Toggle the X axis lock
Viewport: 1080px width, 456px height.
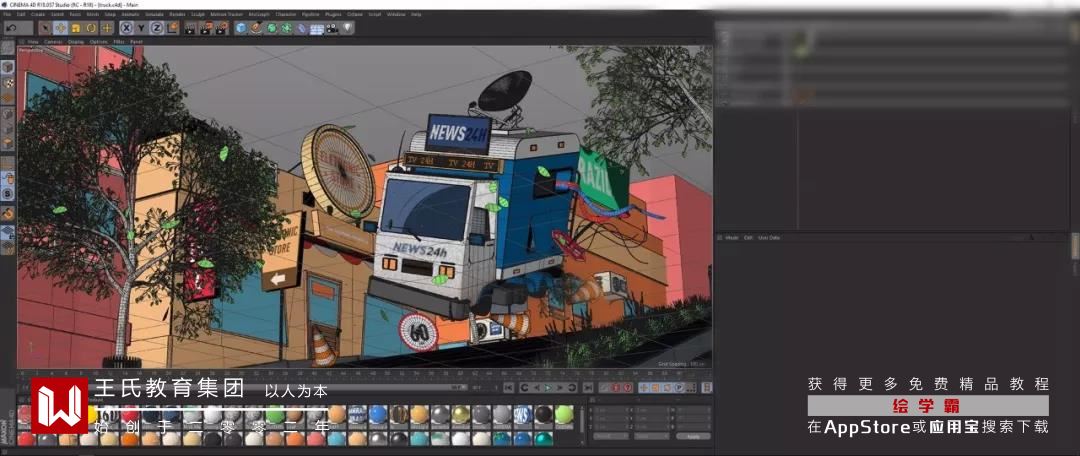[127, 28]
